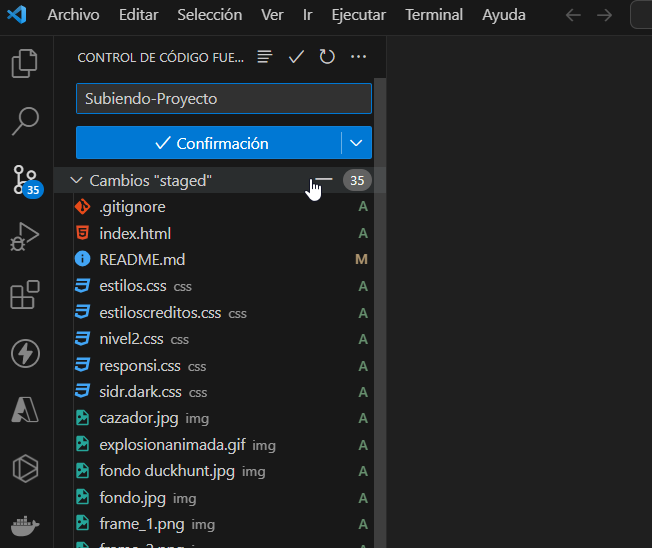Screen dimensions: 652x548
Task: Click the image icon beside cazador.jpg
Action: [x=82, y=418]
